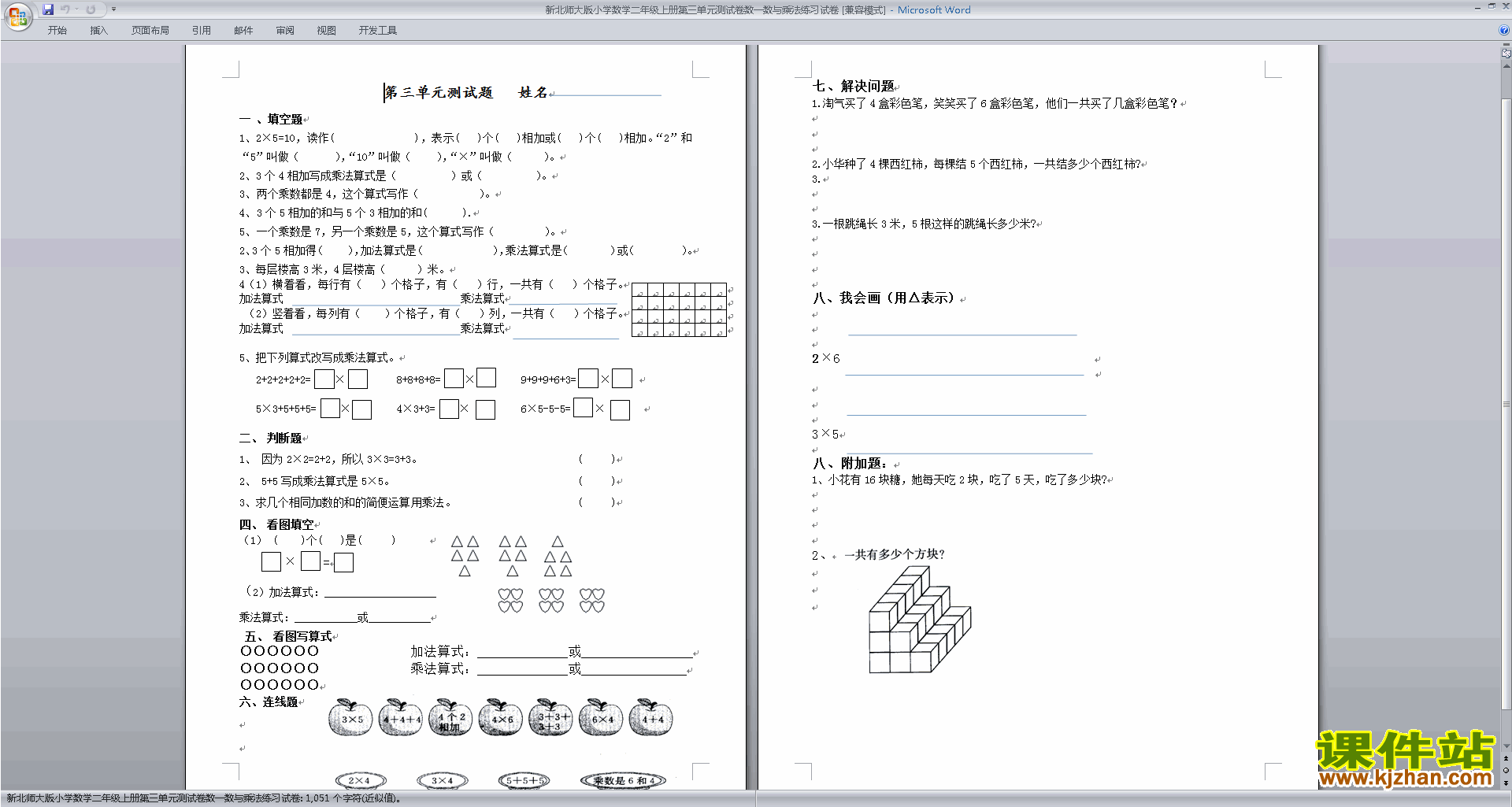Open the 开始 ribbon tab
The image size is (1512, 807).
tap(57, 31)
